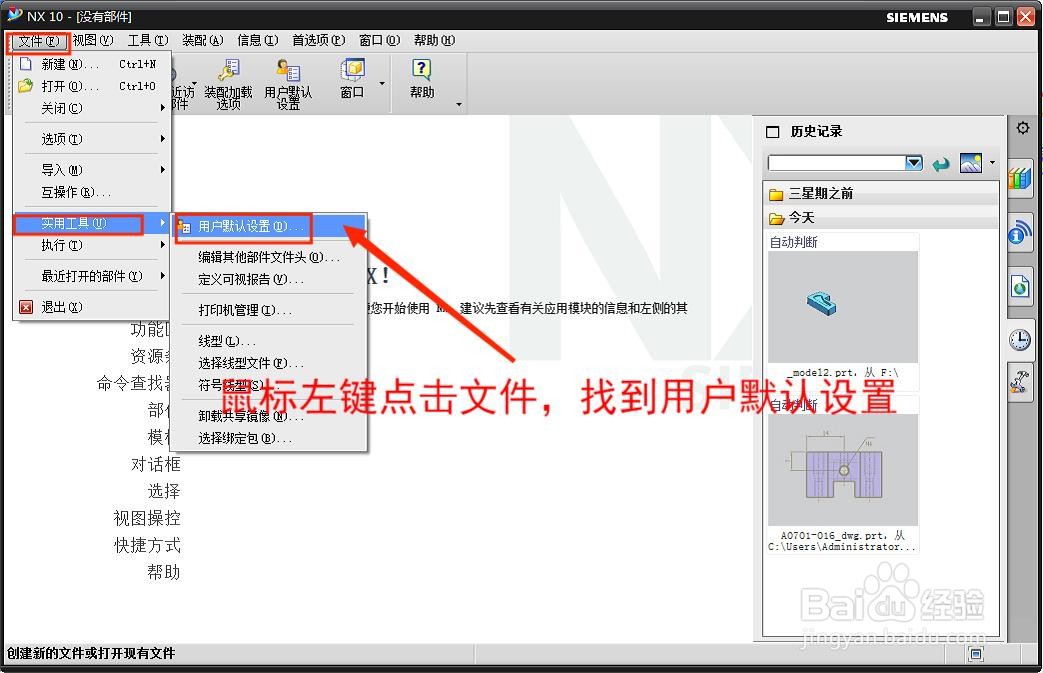
Task: Toggle the 历史记录 panel checkbox
Action: (772, 132)
